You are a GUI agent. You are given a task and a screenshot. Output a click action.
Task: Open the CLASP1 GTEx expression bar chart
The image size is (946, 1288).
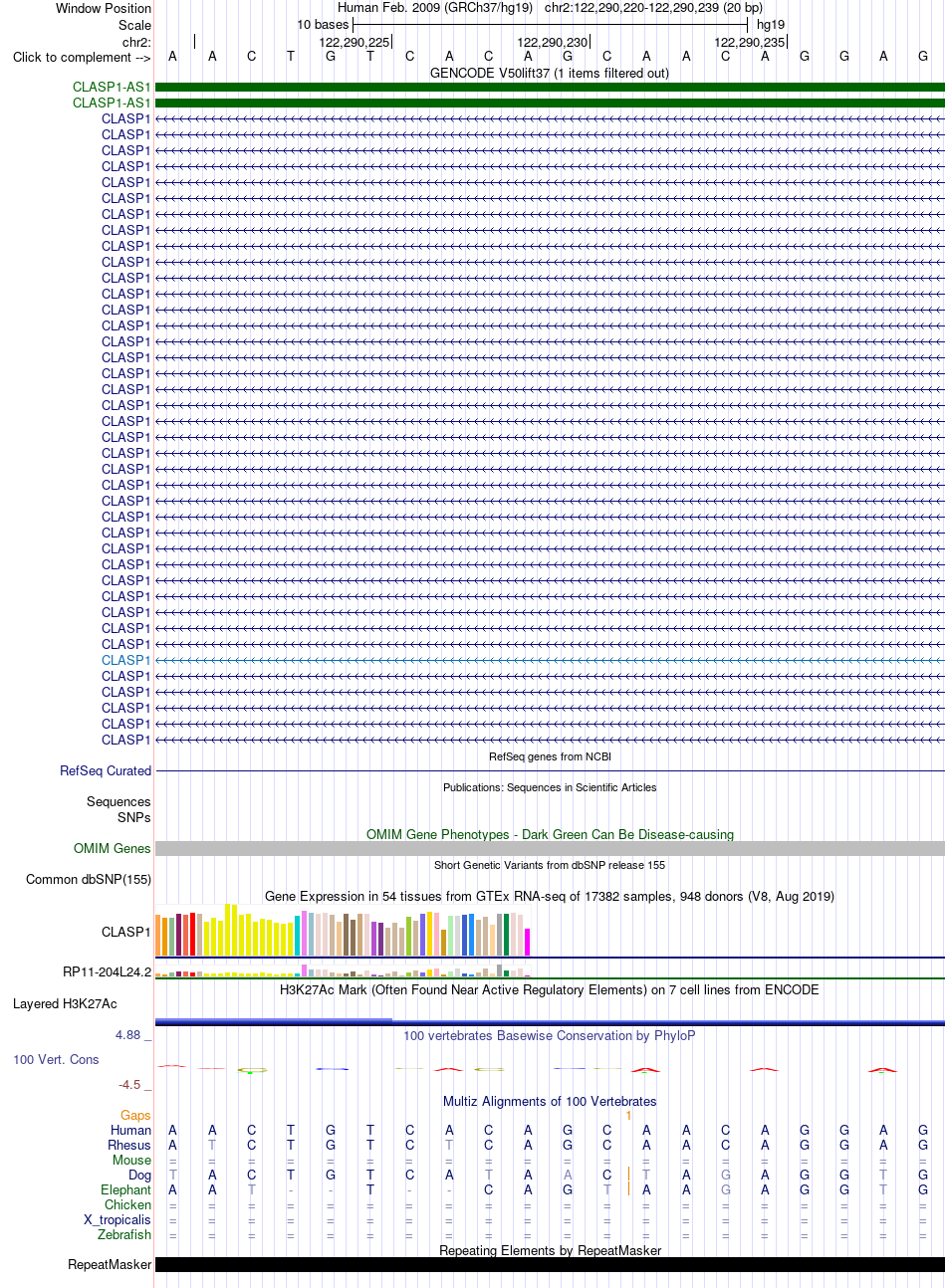click(344, 930)
